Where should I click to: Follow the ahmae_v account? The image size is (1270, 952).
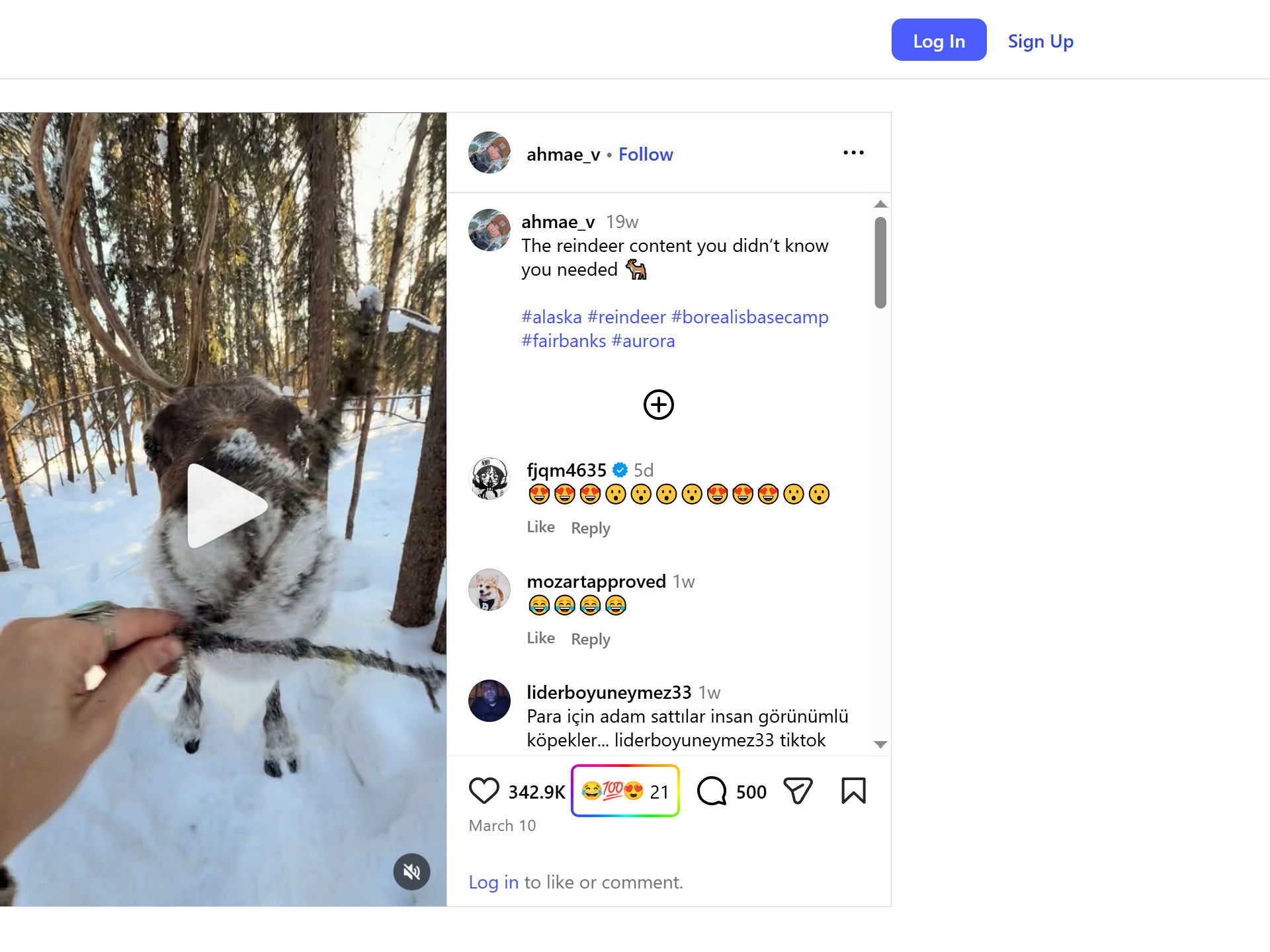click(646, 154)
